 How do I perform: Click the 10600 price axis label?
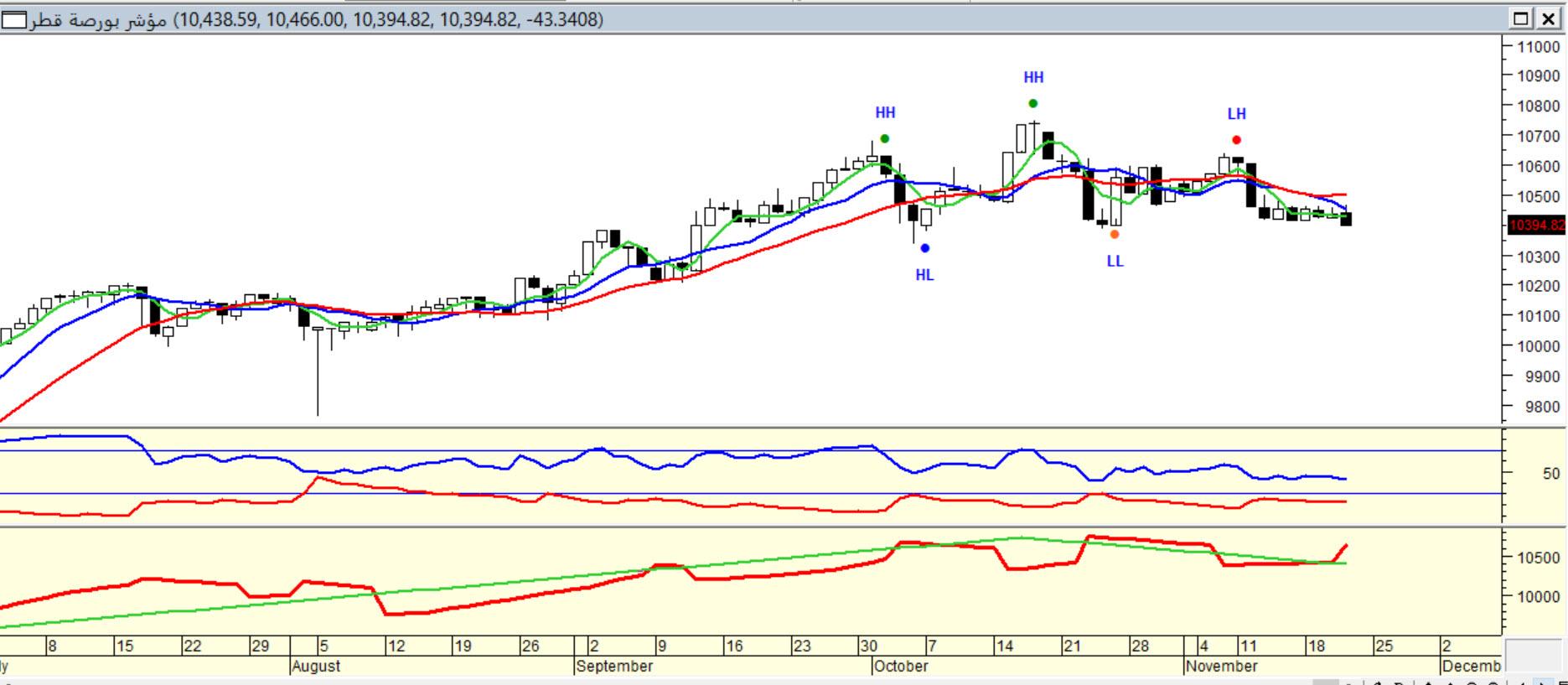[x=1538, y=166]
